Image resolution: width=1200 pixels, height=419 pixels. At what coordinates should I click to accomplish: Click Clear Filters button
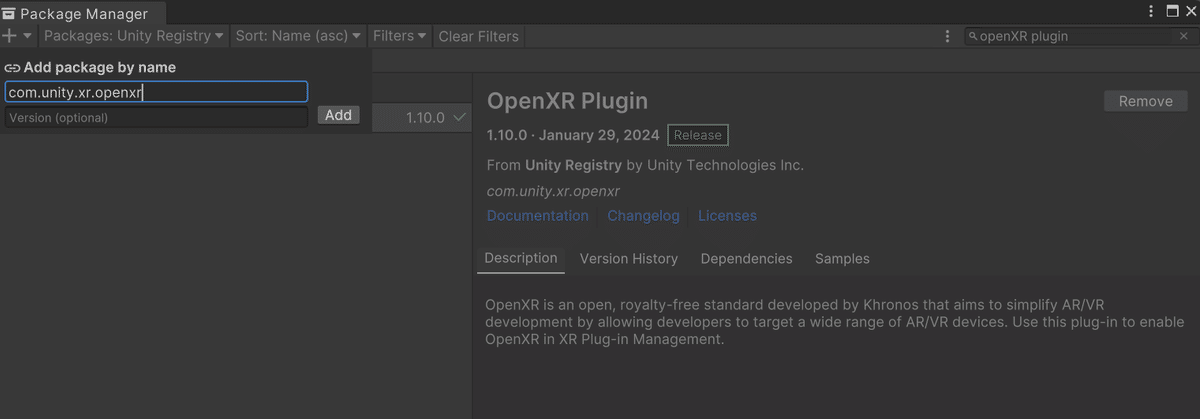pos(479,36)
